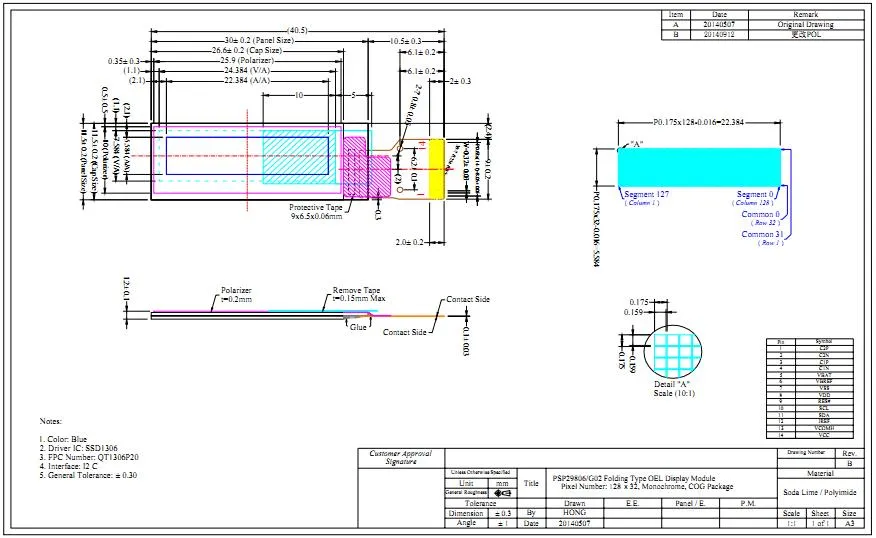Click the "Remove Tape" label in side view
This screenshot has height=538, width=876.
pyautogui.click(x=356, y=290)
